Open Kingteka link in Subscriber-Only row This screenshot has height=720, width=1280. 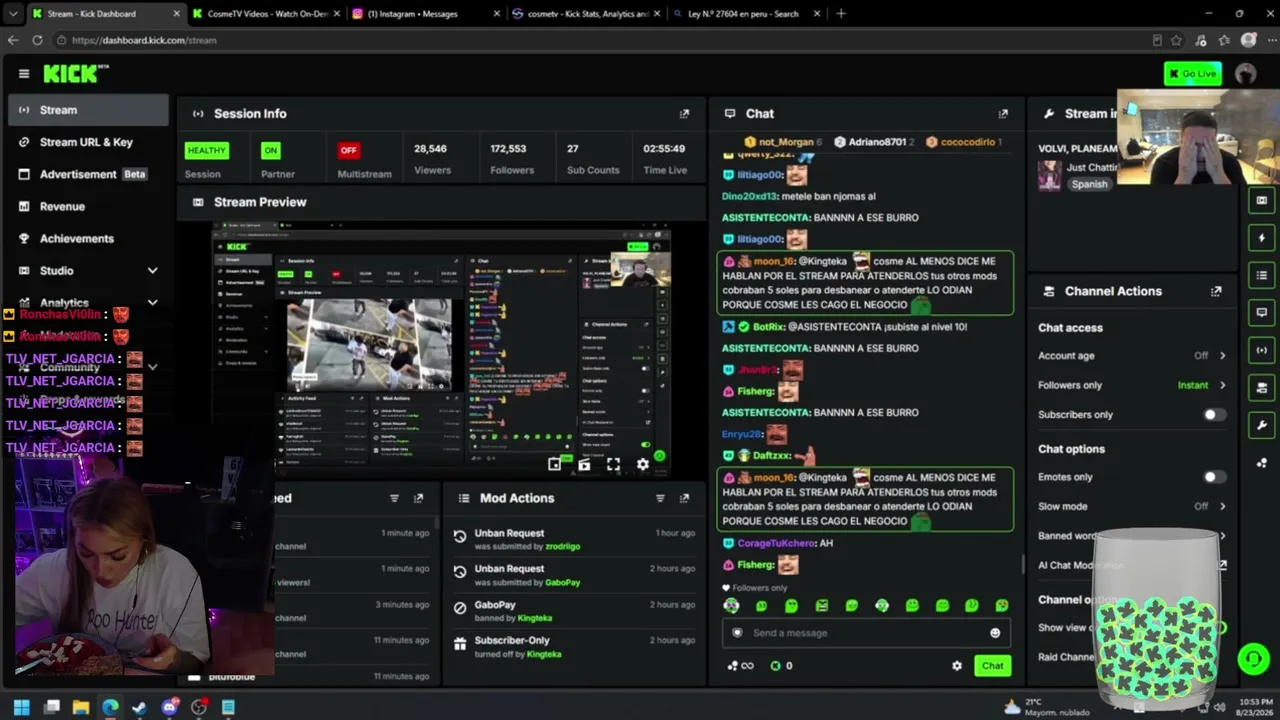(x=544, y=655)
